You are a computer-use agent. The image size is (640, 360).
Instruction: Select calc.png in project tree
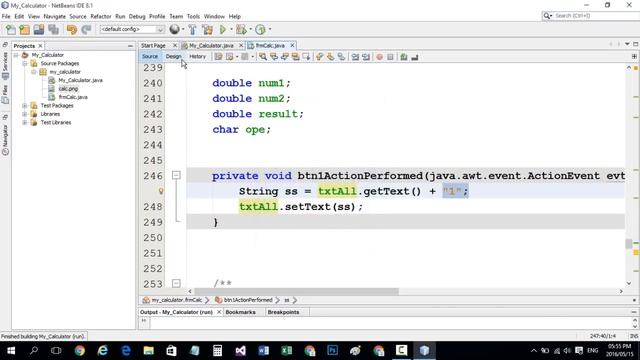68,89
